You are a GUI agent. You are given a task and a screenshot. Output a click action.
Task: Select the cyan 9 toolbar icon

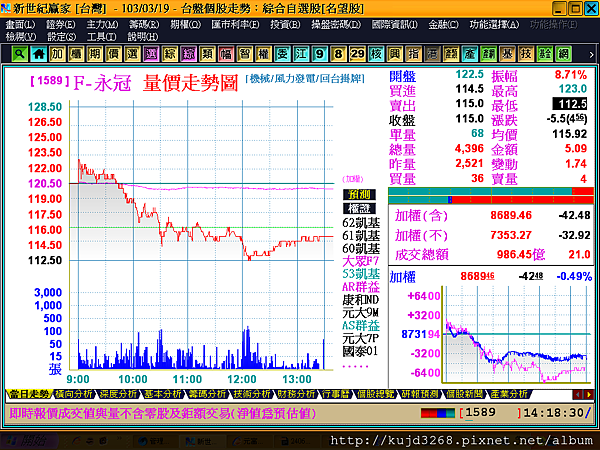pos(320,54)
